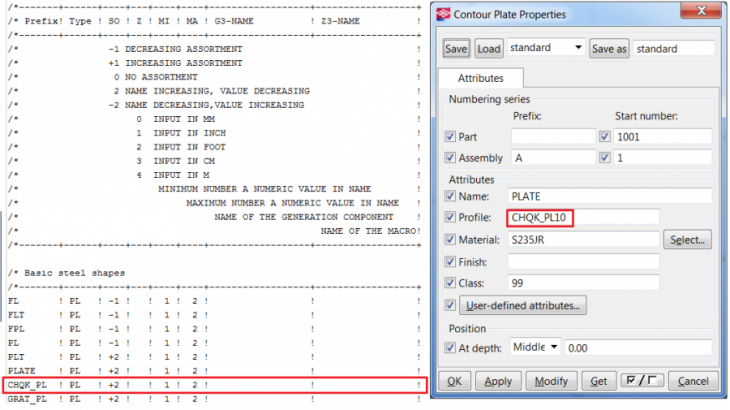Toggle the Part start number checkbox
This screenshot has height=410, width=730.
coord(604,136)
